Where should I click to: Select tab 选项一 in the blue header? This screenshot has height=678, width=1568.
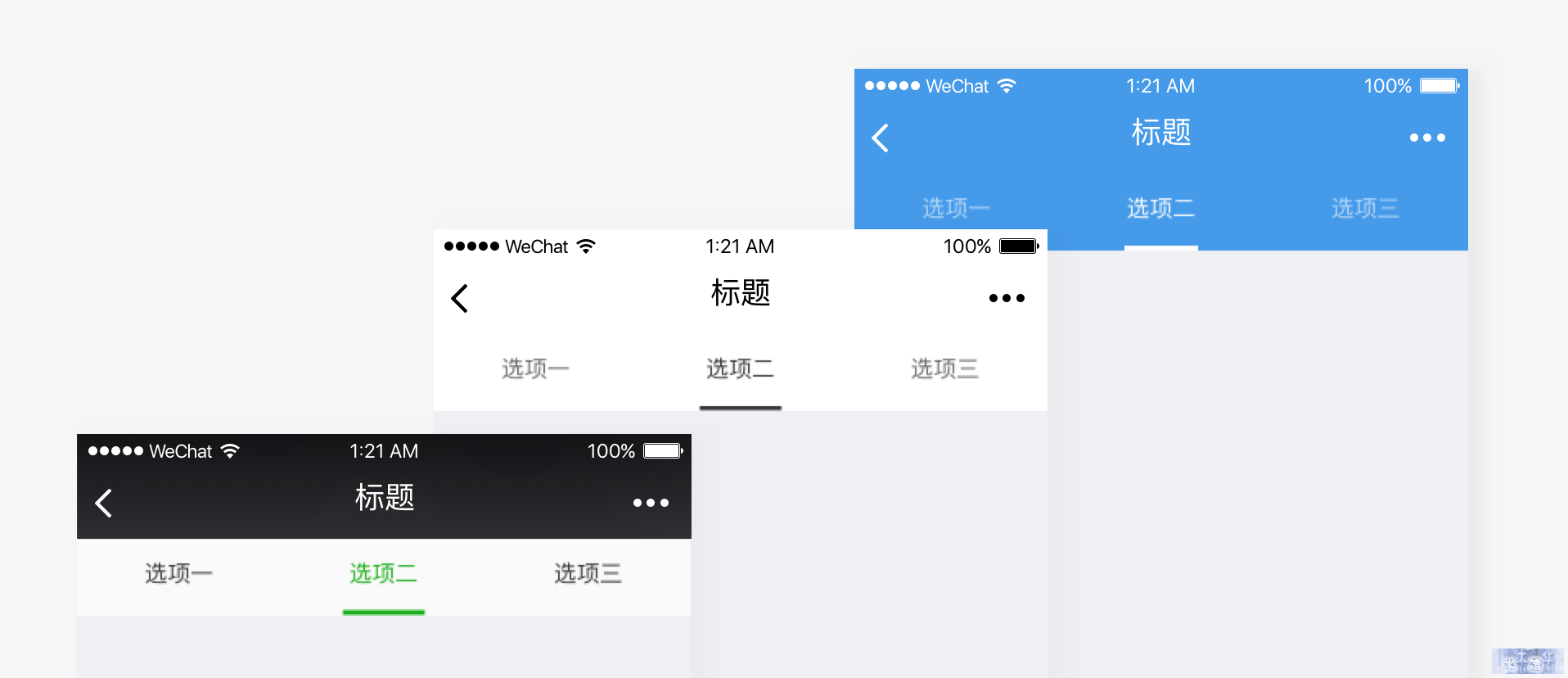(x=957, y=208)
